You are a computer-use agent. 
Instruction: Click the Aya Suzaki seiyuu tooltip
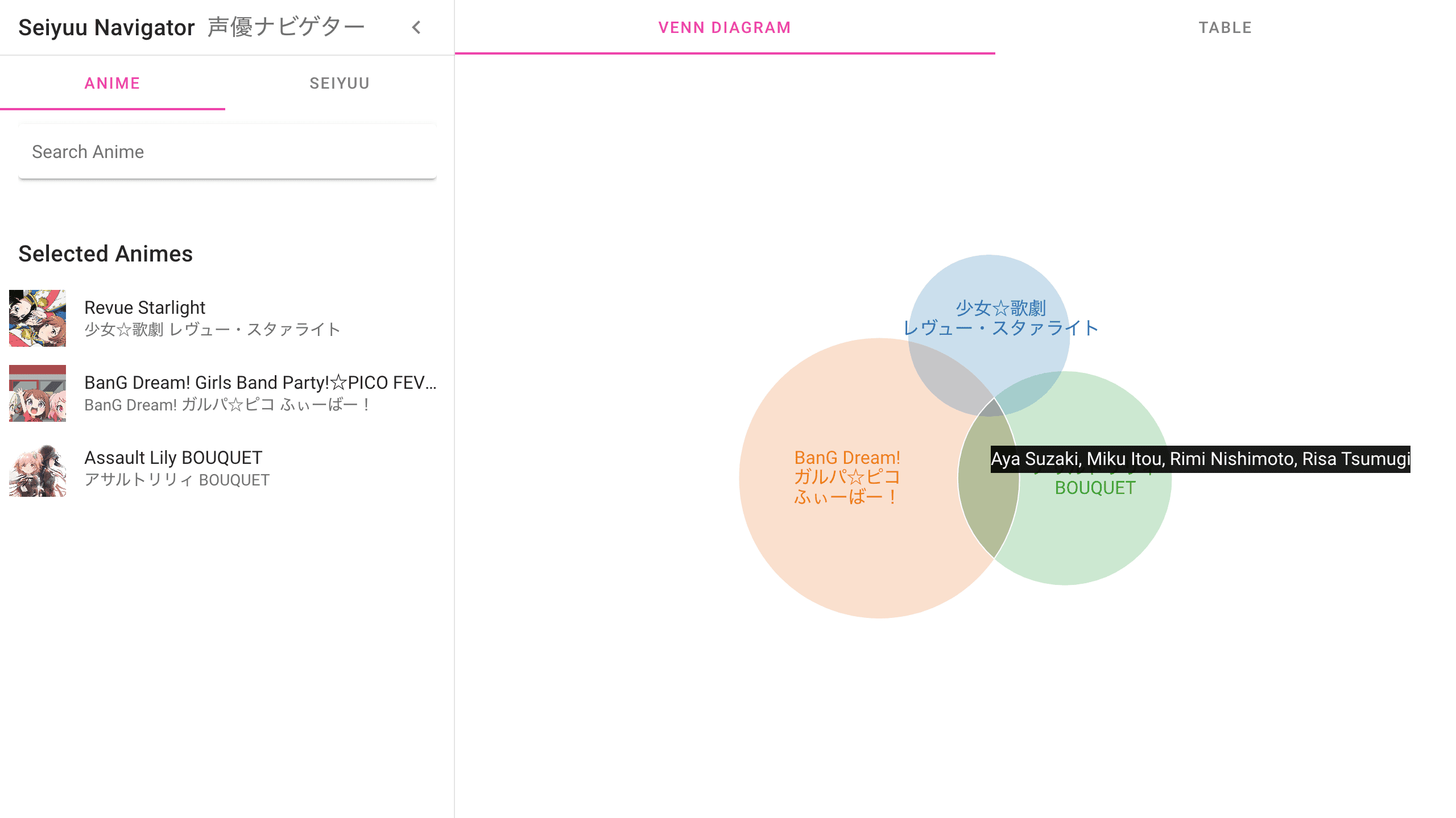(1201, 459)
